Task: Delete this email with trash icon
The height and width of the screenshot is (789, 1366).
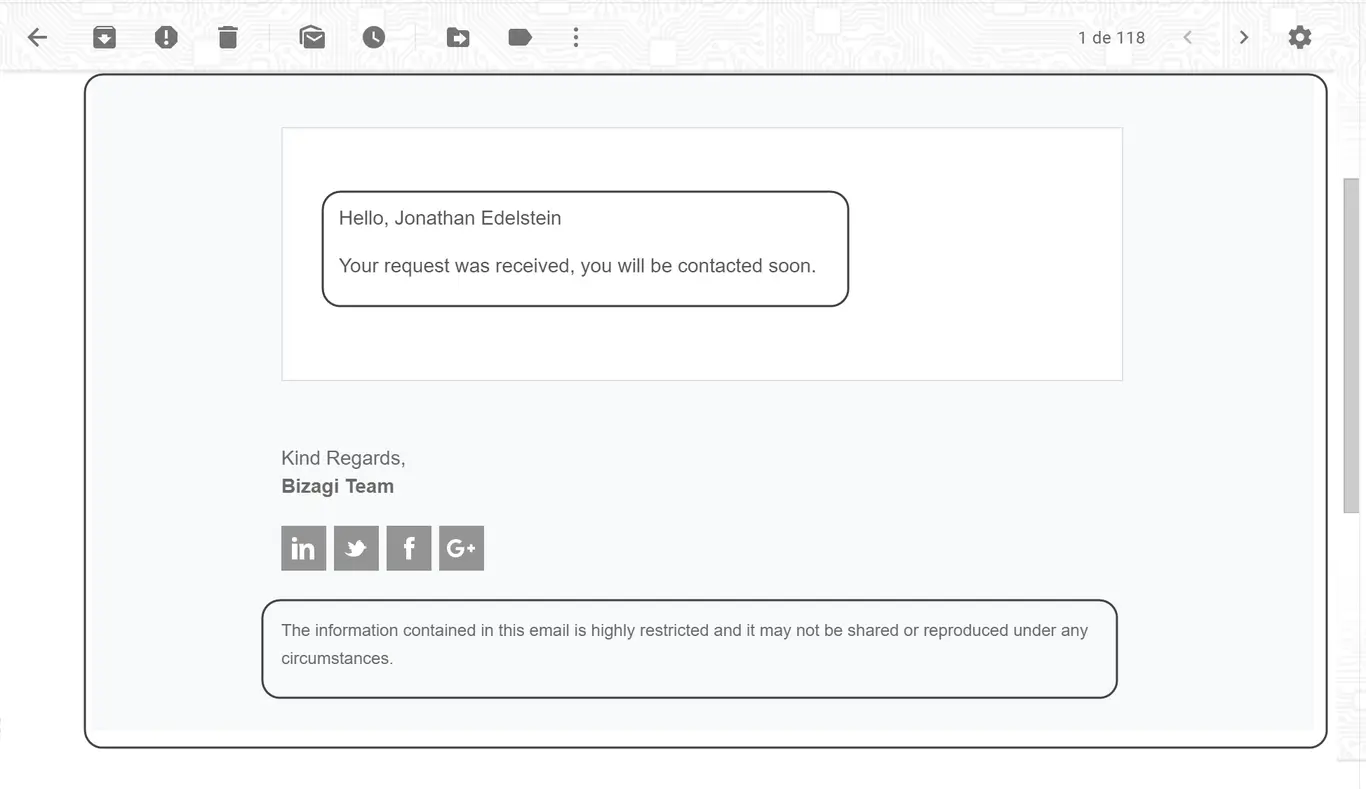Action: [228, 38]
